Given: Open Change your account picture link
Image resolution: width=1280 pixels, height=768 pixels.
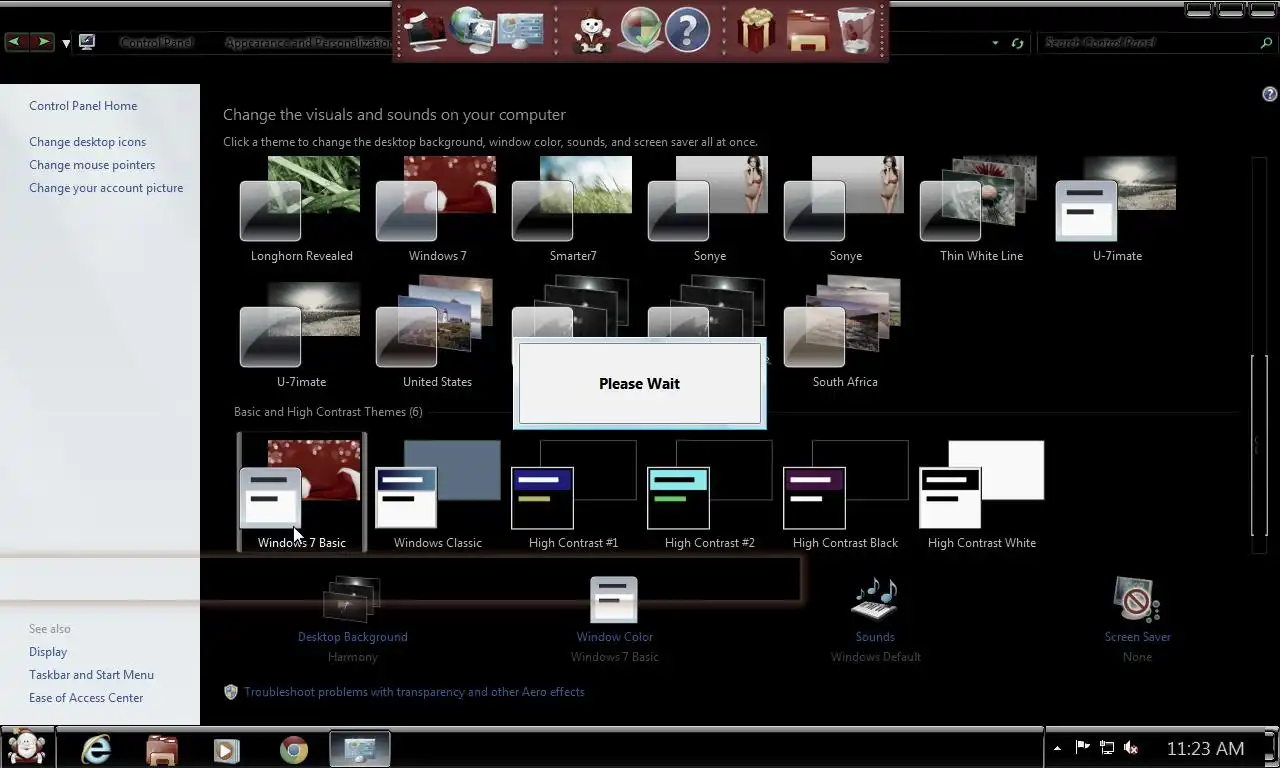Looking at the screenshot, I should (106, 188).
